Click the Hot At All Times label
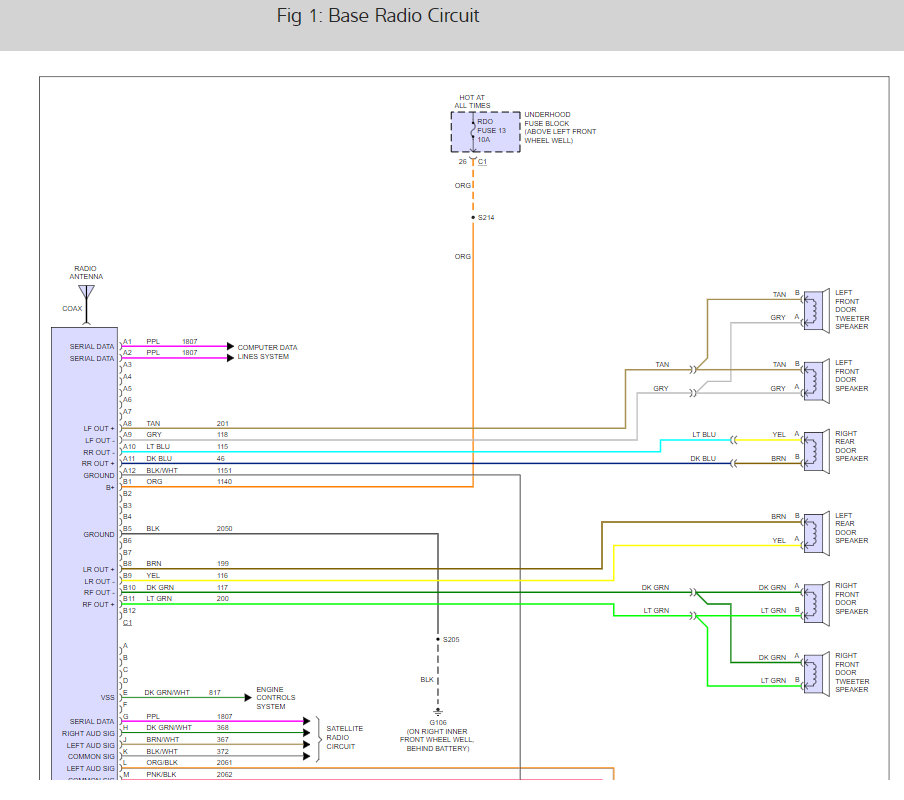This screenshot has height=800, width=904. tap(473, 101)
